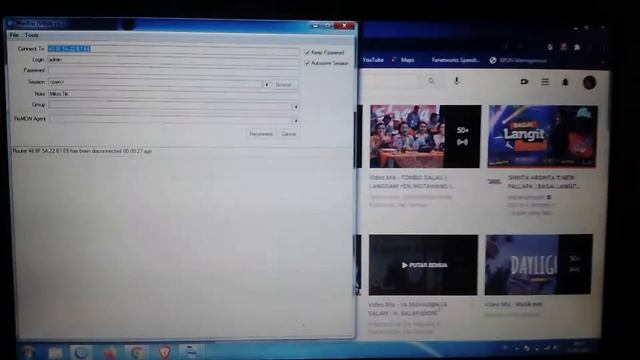Image resolution: width=640 pixels, height=360 pixels.
Task: Expand the Session dropdown arrow
Action: (x=266, y=84)
